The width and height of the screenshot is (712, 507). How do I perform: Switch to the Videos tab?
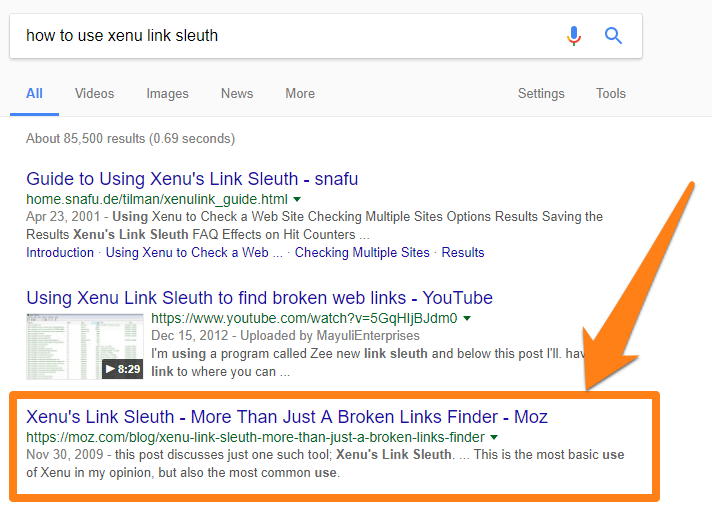pos(94,93)
